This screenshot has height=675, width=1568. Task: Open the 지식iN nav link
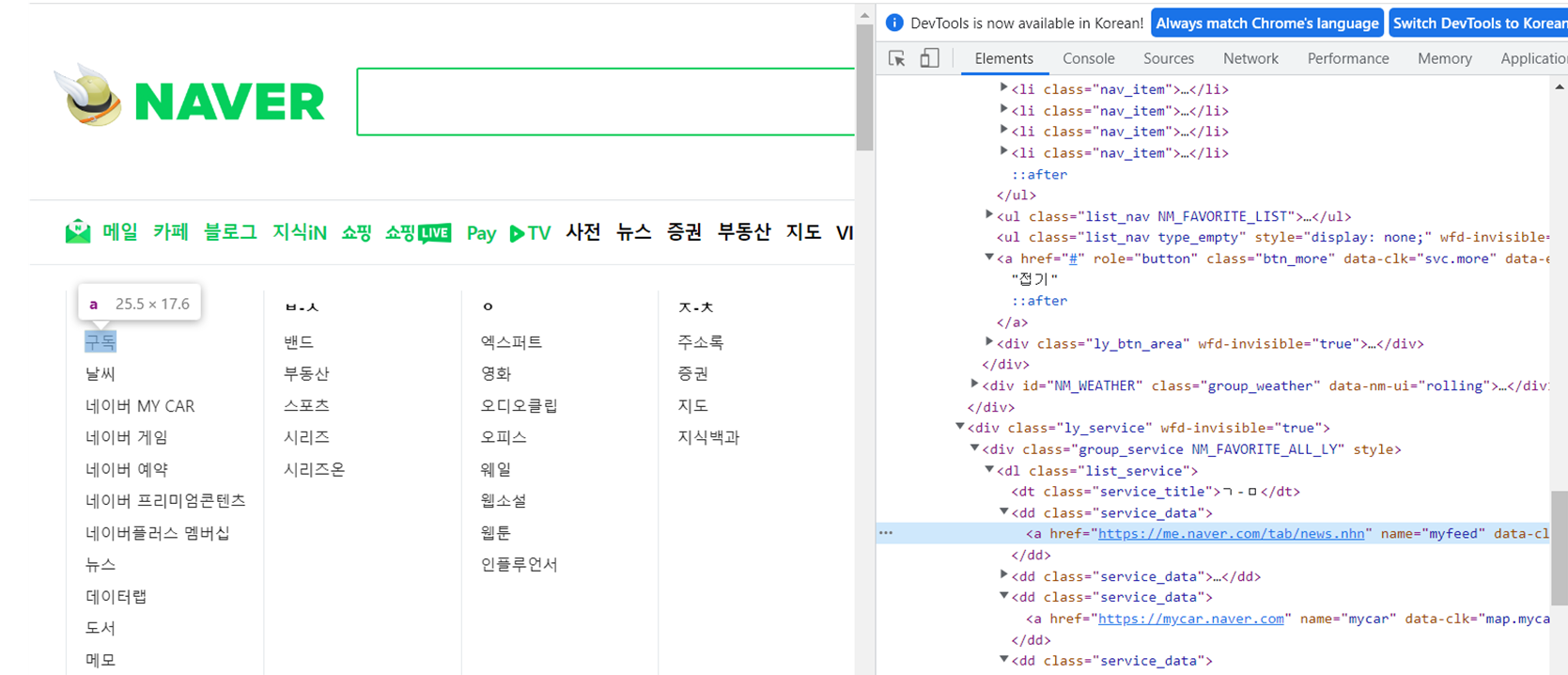[x=300, y=232]
